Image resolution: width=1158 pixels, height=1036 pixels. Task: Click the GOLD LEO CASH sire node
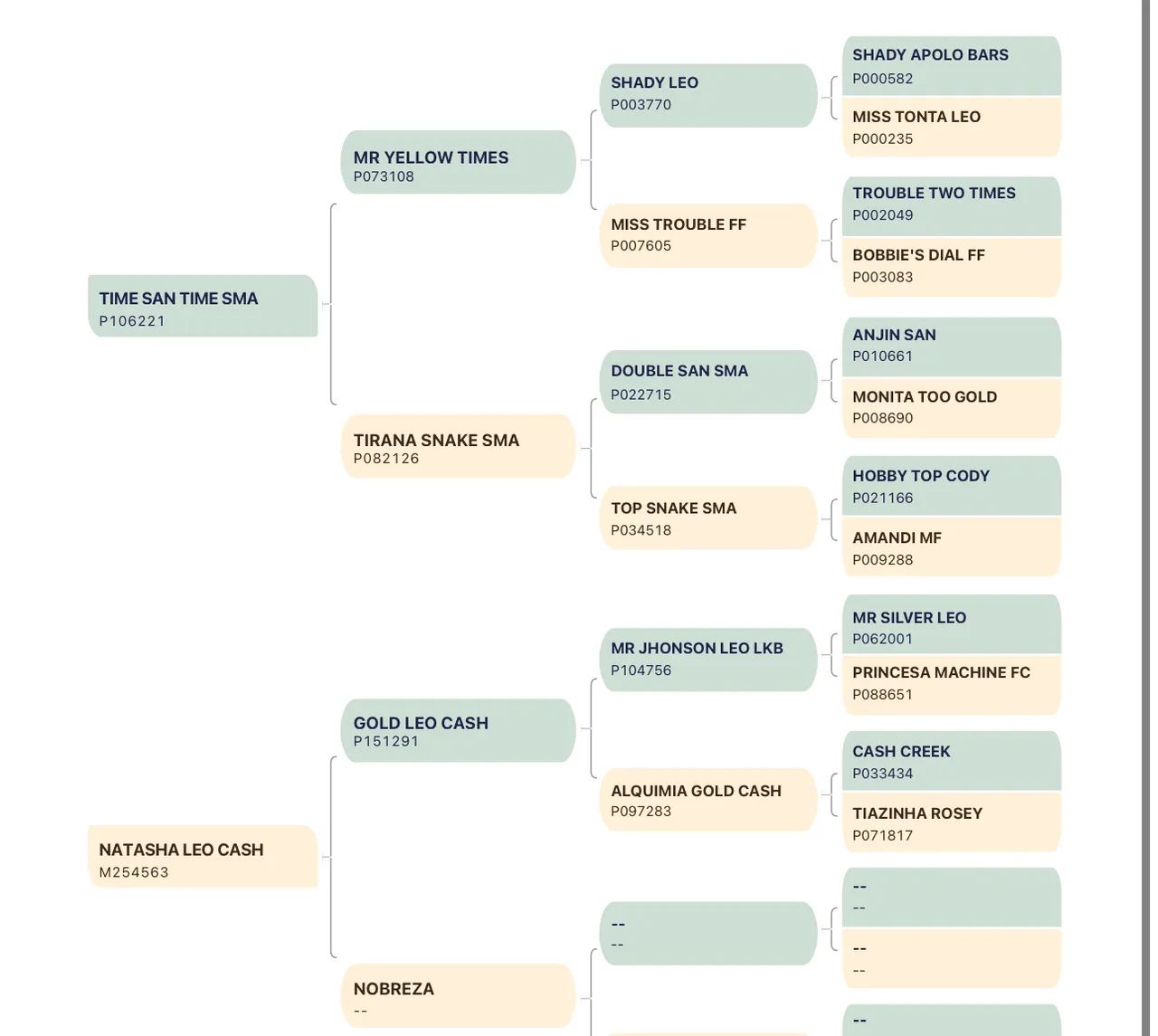(x=458, y=731)
